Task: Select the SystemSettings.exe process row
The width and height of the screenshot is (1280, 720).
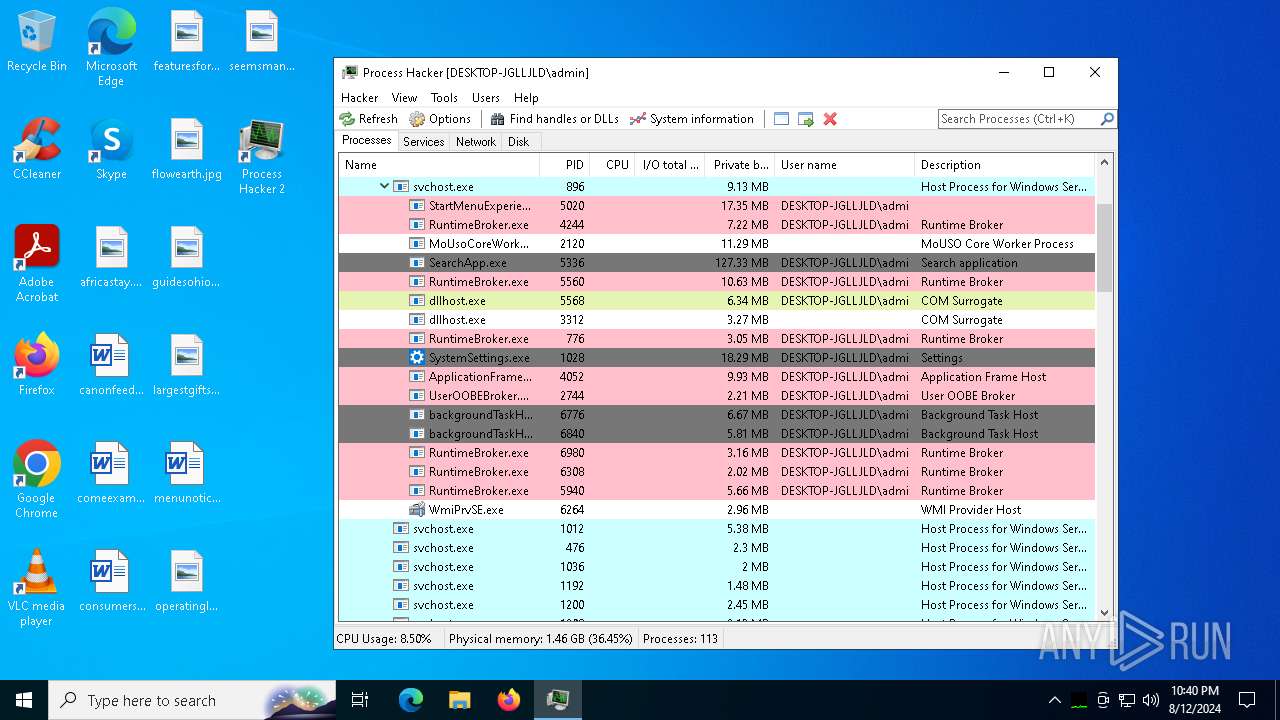Action: click(717, 358)
